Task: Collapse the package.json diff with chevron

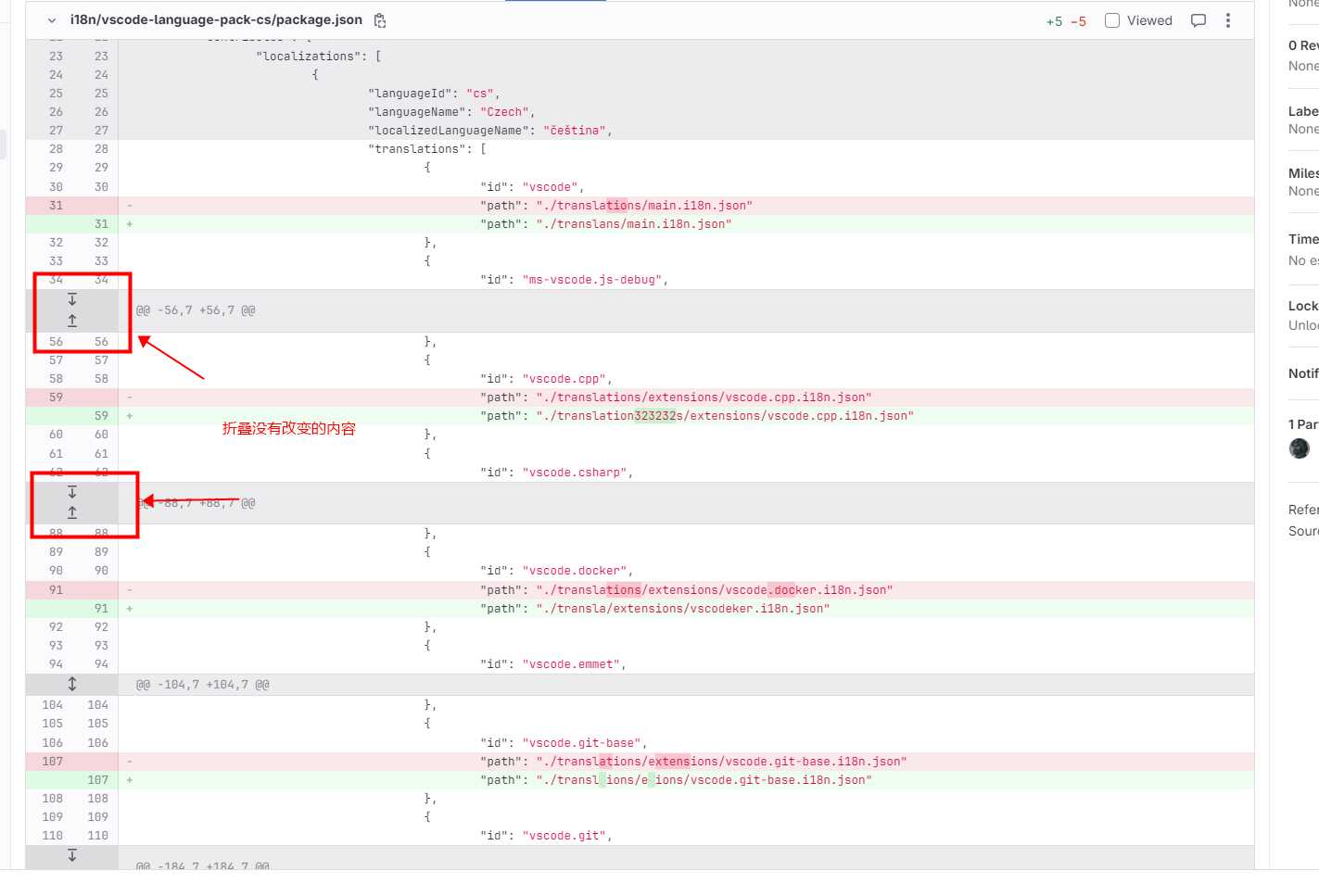Action: coord(52,20)
